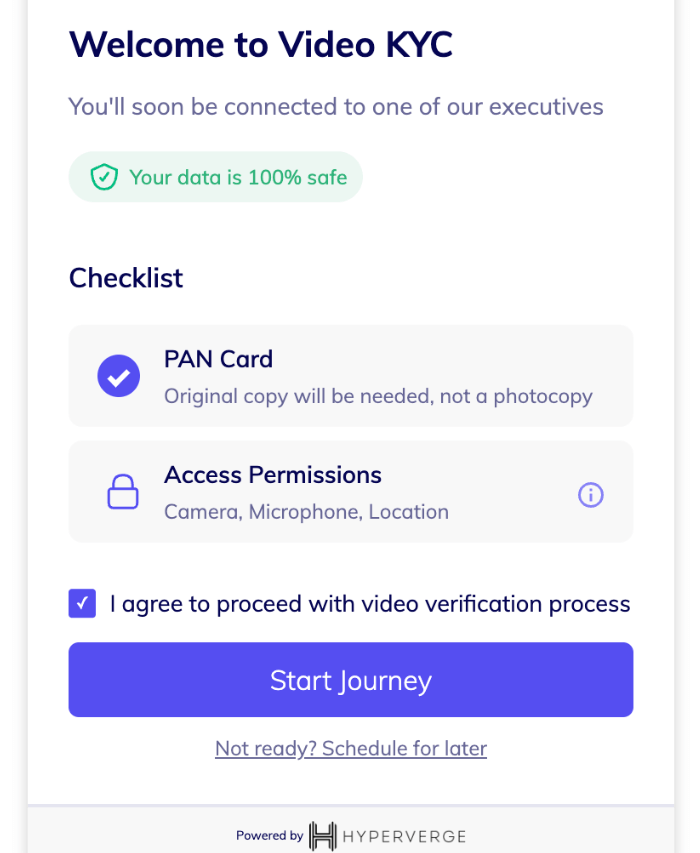Open the Access Permissions info icon
Viewport: 700px width, 853px height.
tap(591, 494)
